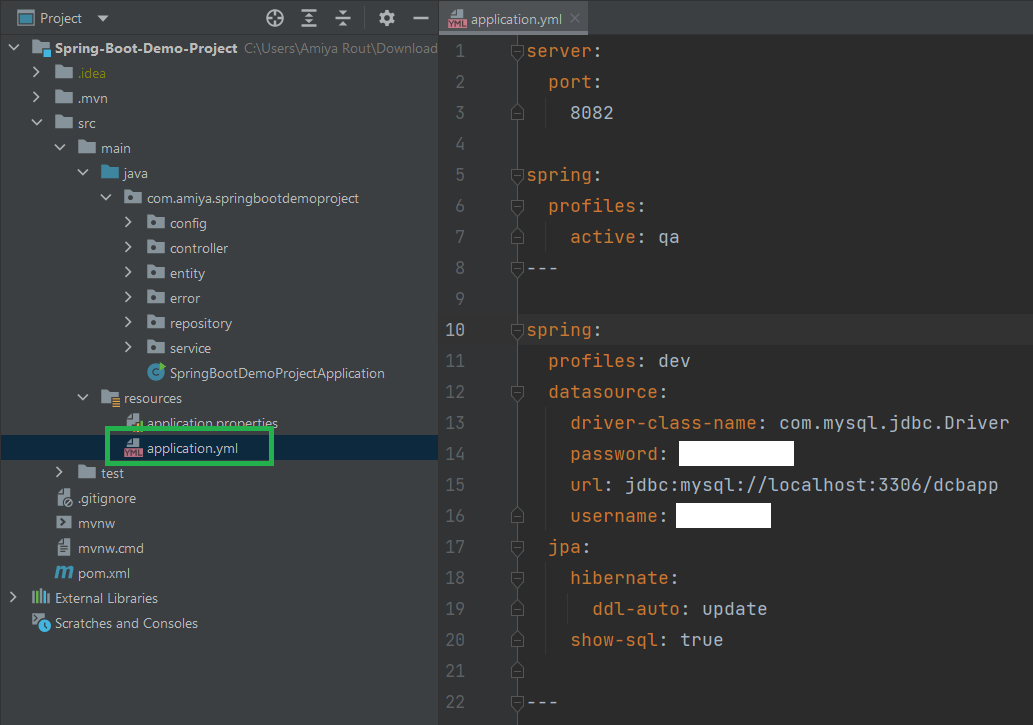1033x725 pixels.
Task: Collapse the src folder
Action: [x=38, y=122]
